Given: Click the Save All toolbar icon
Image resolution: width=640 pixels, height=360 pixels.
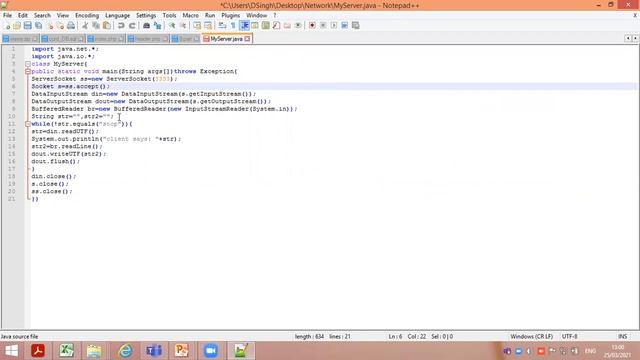Looking at the screenshot, I should [39, 25].
